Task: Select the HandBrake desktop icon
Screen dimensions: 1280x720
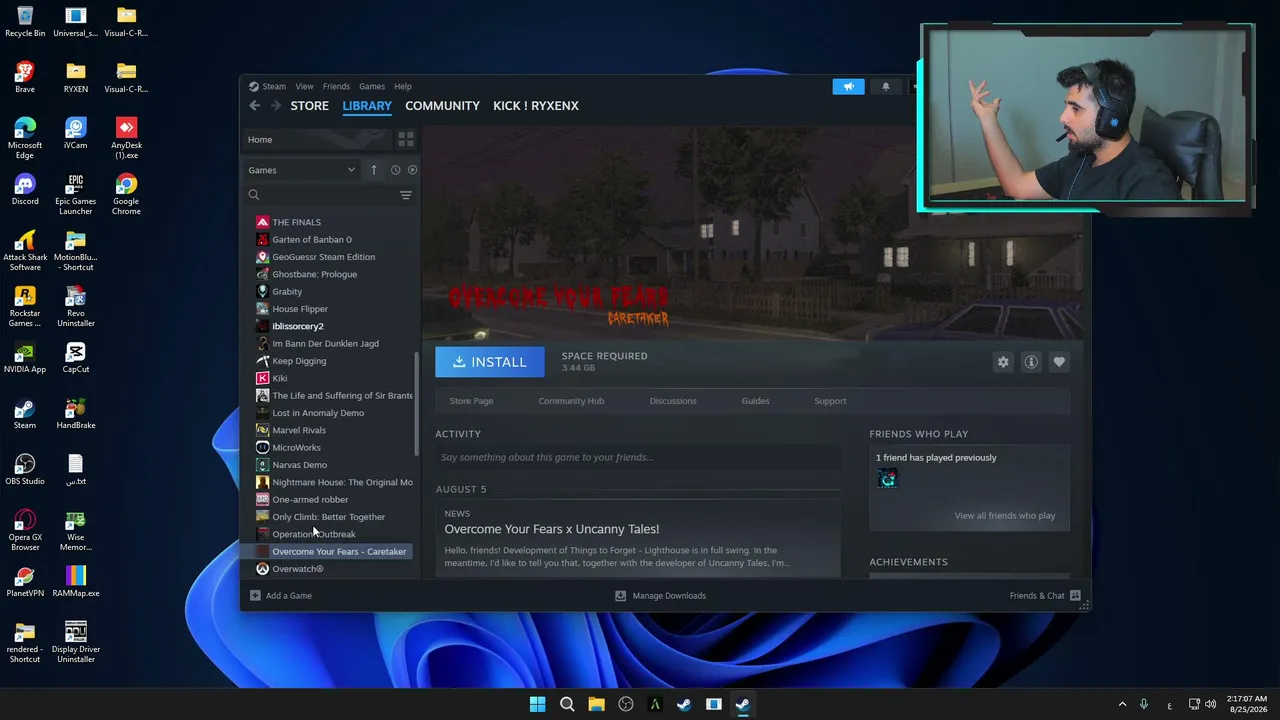Action: tap(76, 413)
